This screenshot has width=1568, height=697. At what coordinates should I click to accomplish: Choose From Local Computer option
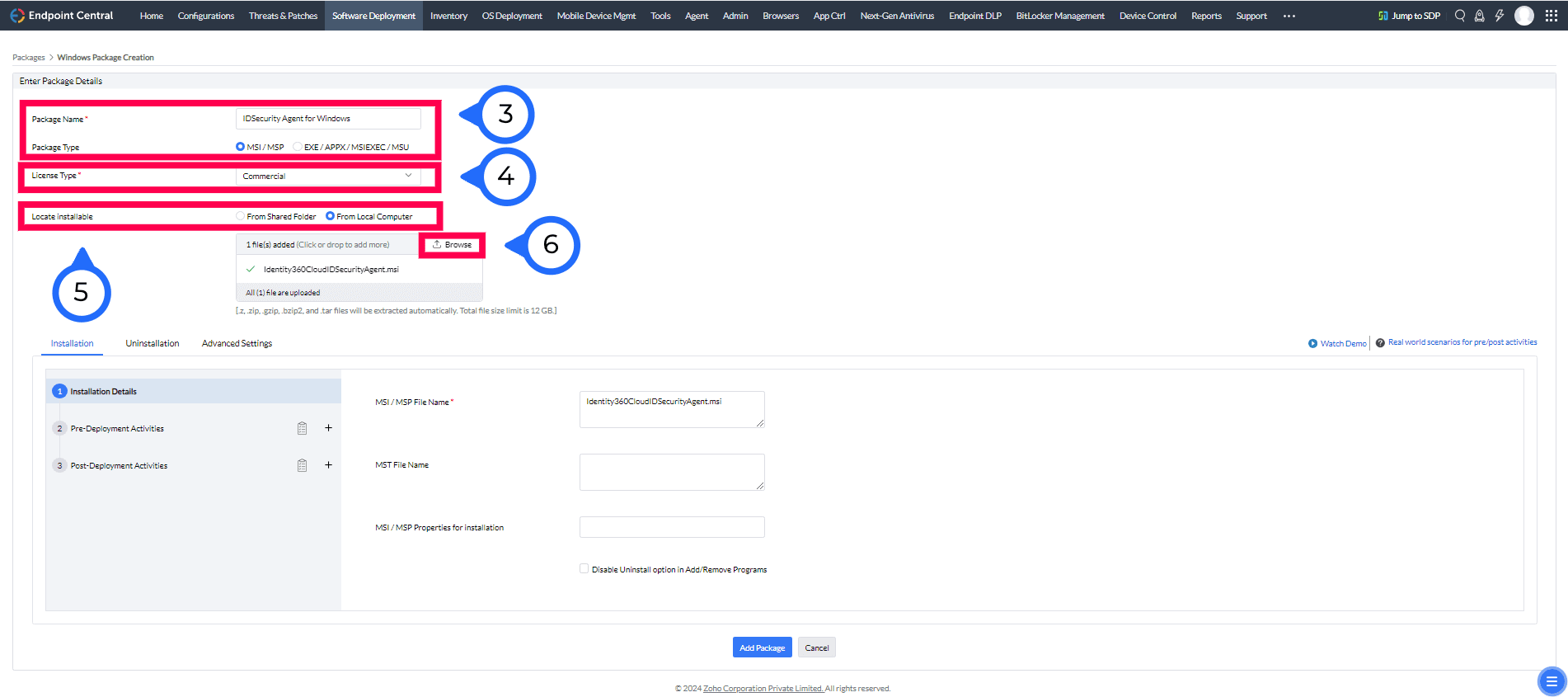tap(330, 216)
